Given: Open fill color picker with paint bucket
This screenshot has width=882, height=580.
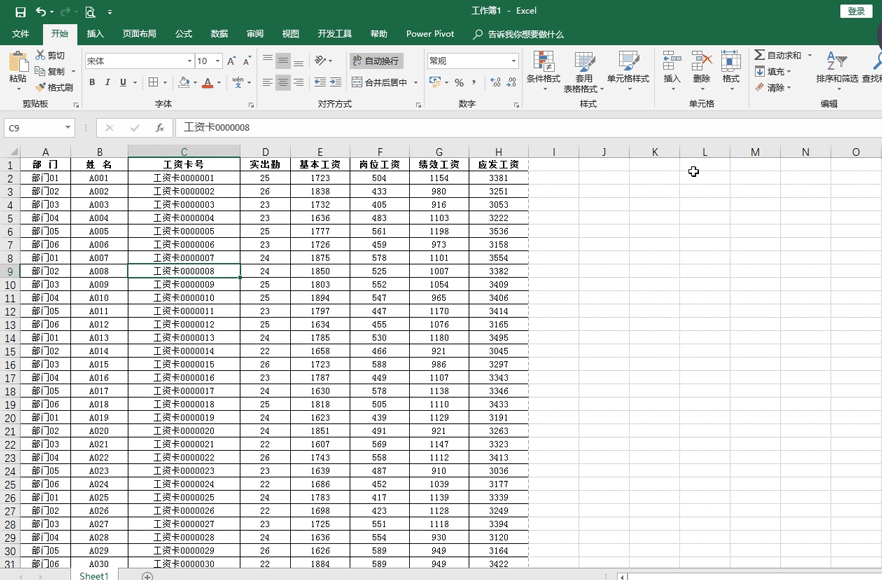Looking at the screenshot, I should coord(183,82).
